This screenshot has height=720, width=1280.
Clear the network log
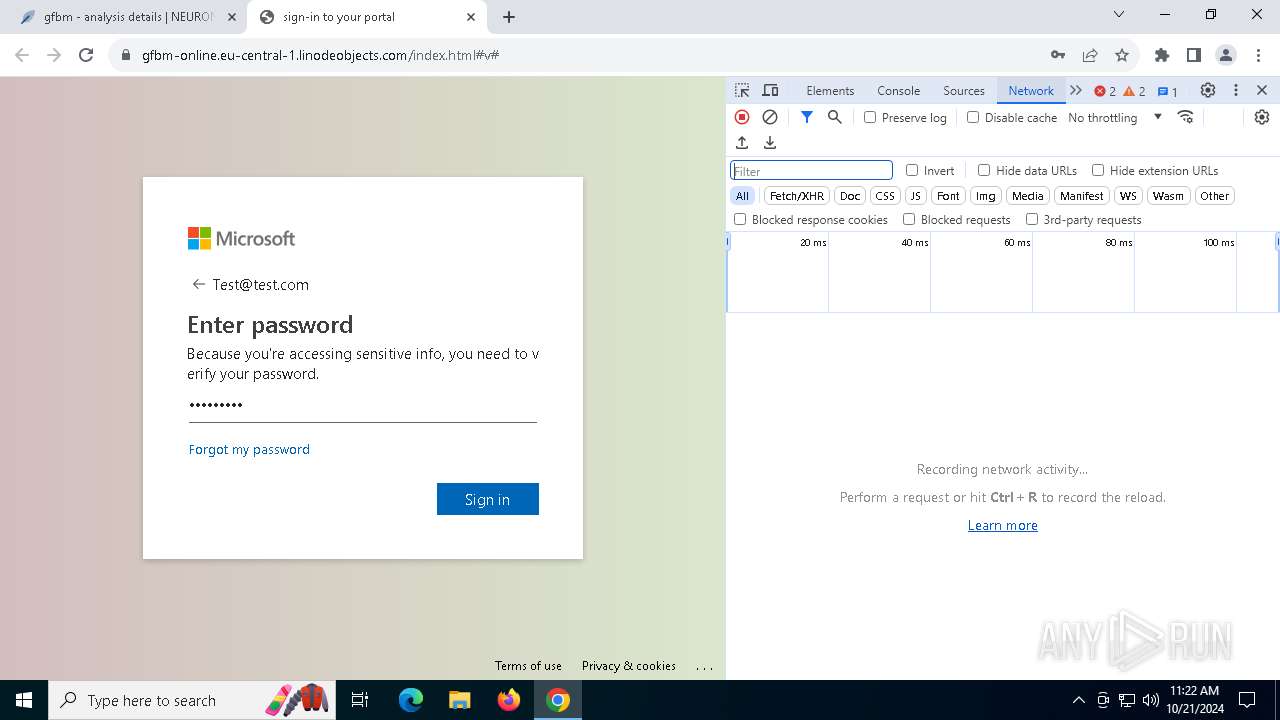coord(770,117)
